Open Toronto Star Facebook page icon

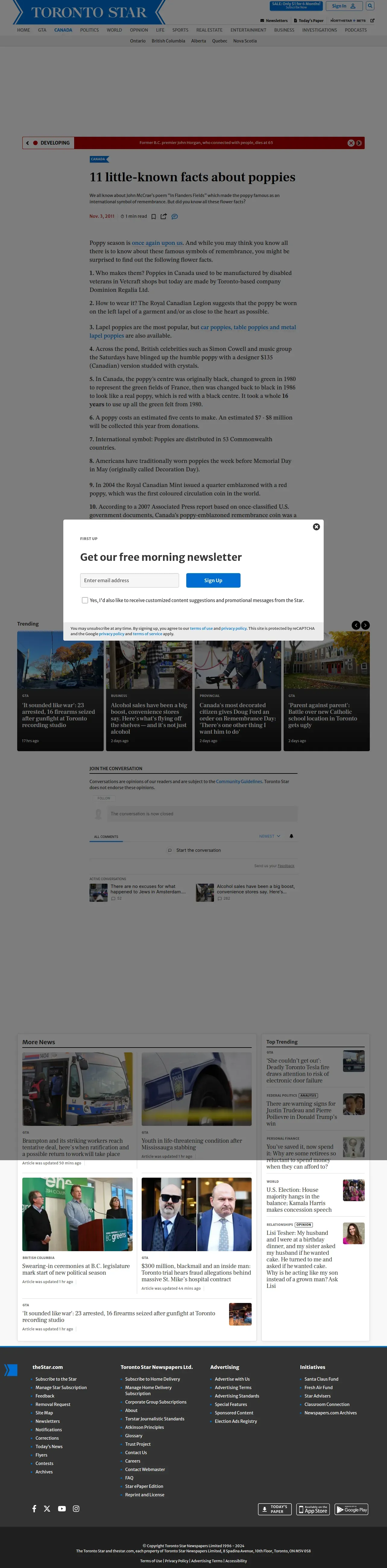(x=34, y=1508)
